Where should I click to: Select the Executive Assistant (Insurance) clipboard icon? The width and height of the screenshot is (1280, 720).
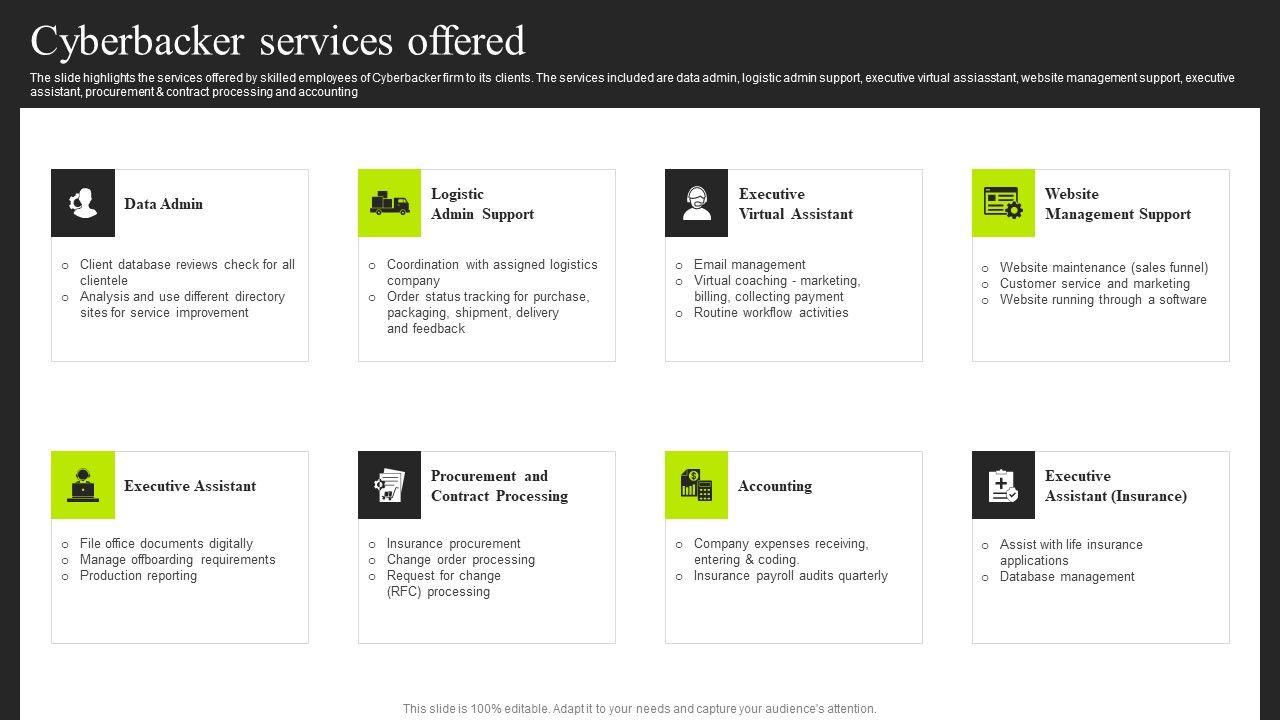pyautogui.click(x=1003, y=485)
